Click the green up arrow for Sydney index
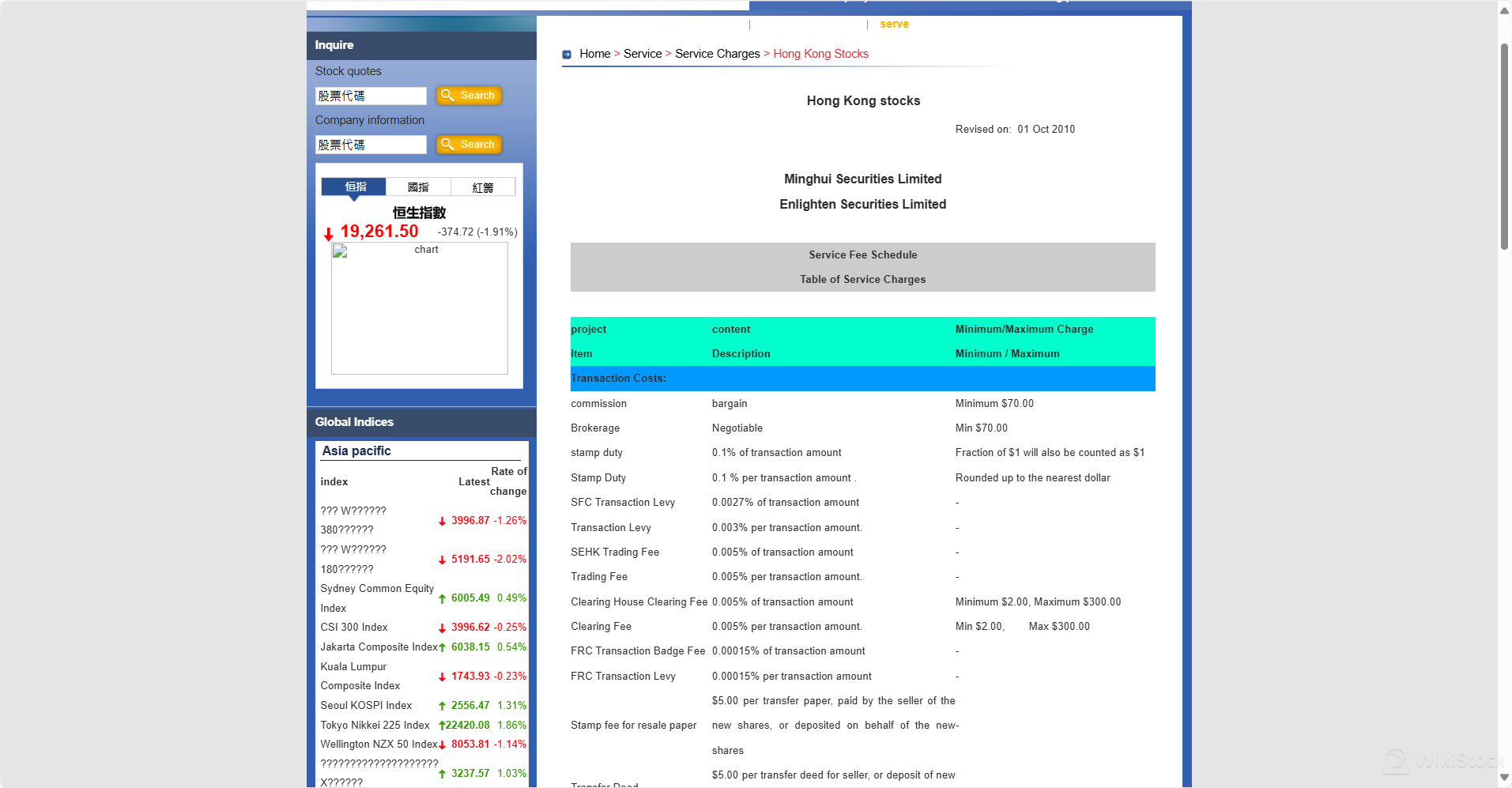Viewport: 1512px width, 788px height. [442, 599]
